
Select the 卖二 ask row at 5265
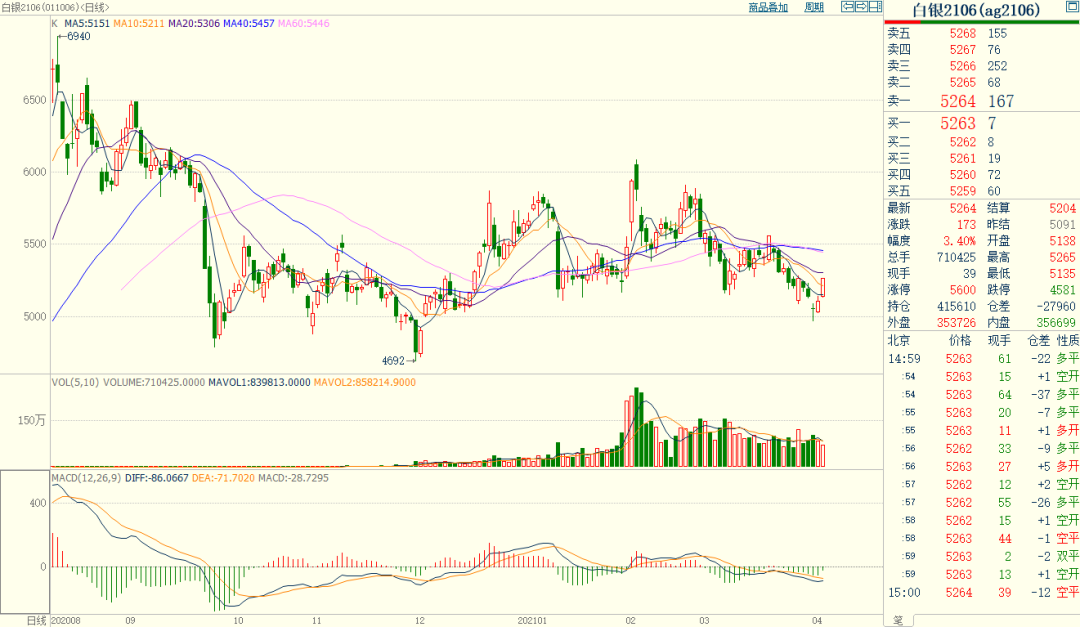point(982,83)
